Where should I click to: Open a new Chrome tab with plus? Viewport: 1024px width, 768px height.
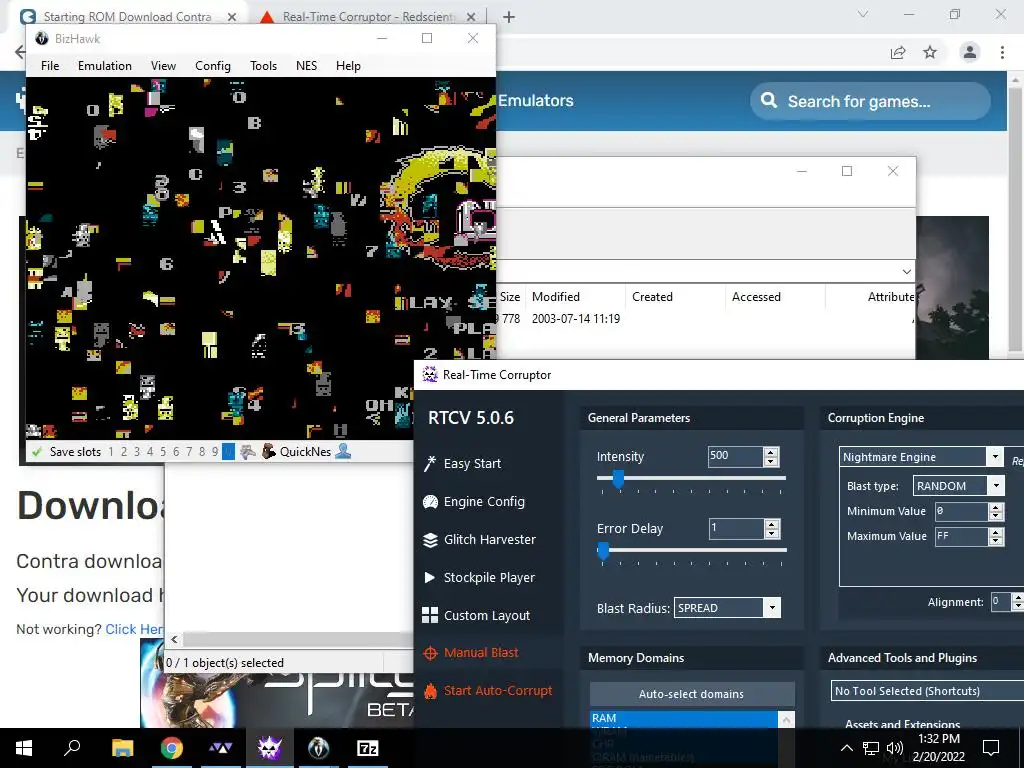509,17
